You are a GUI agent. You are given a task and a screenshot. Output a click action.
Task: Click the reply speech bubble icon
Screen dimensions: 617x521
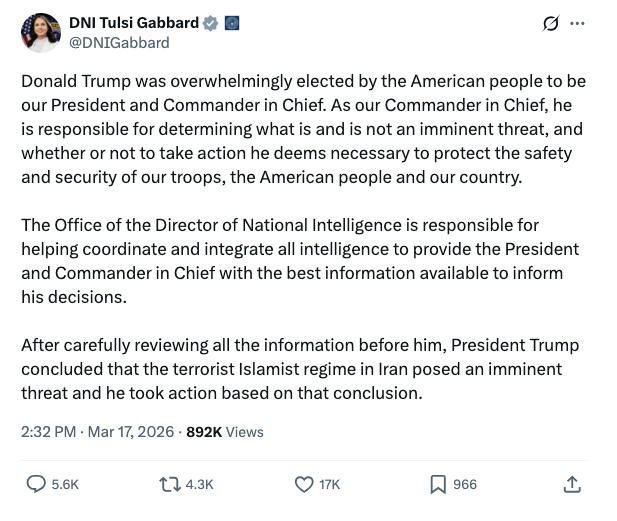tap(35, 484)
